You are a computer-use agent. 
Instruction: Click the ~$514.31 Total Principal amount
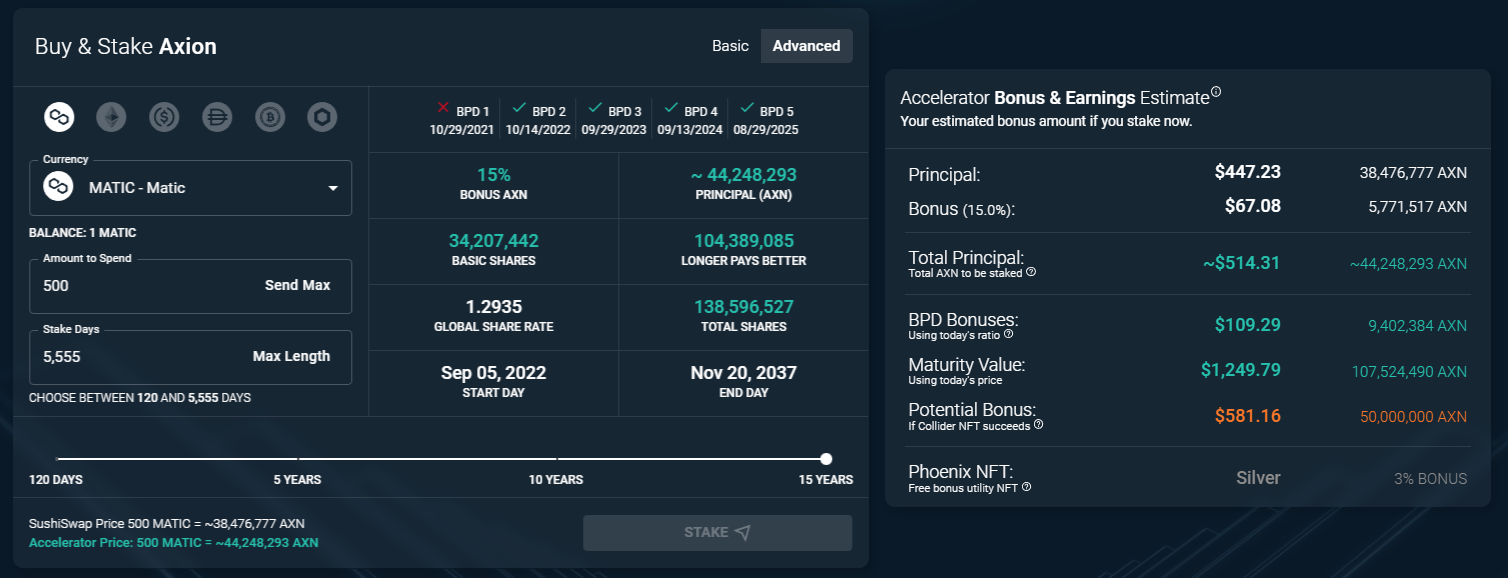1241,263
